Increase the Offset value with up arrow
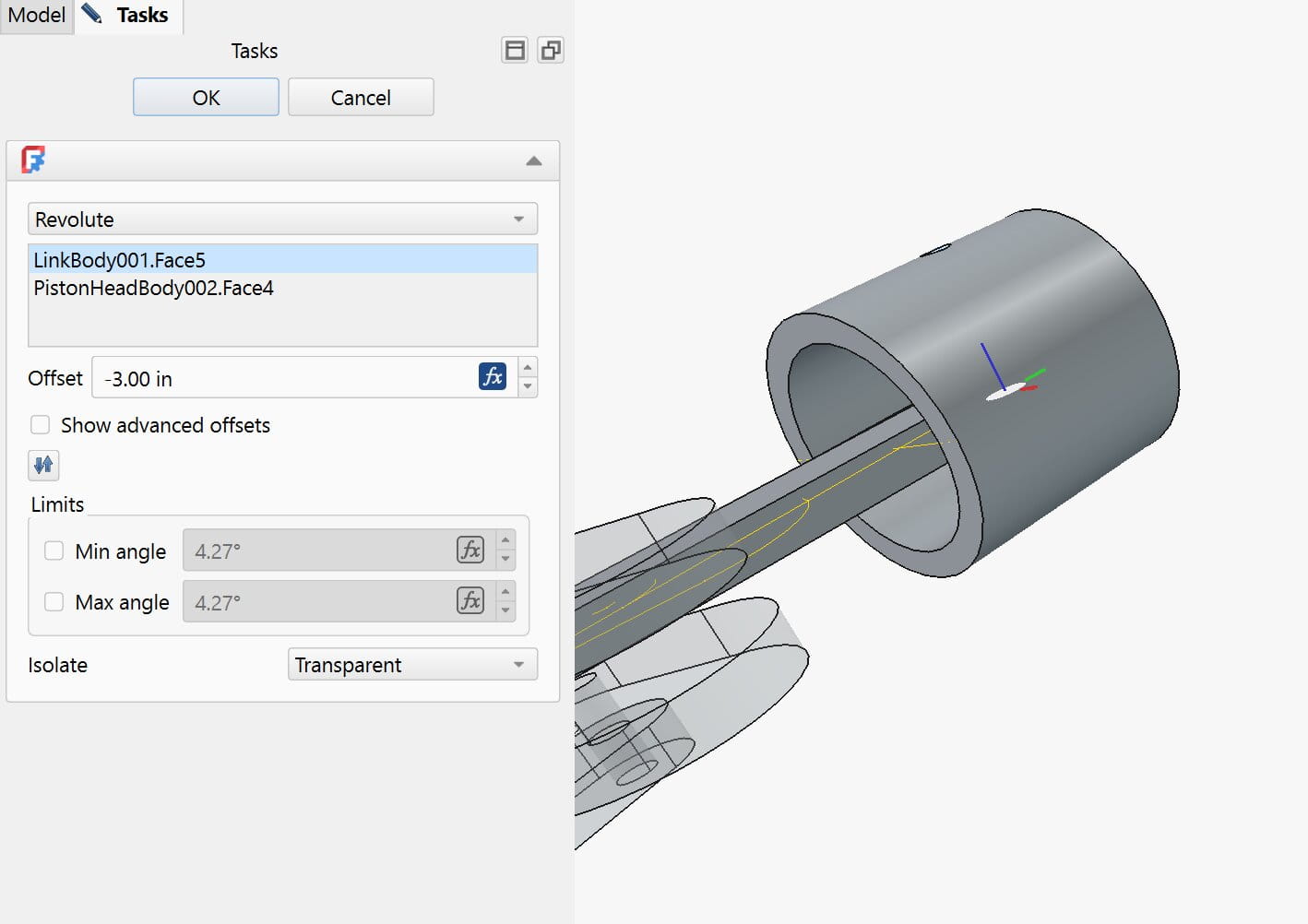Viewport: 1308px width, 924px height. 528,367
